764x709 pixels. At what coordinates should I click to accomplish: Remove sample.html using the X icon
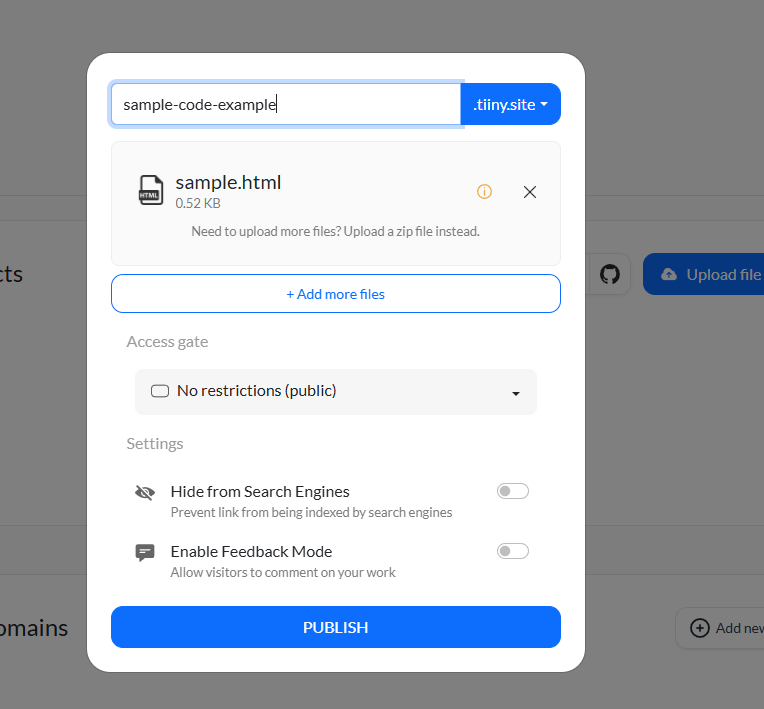pyautogui.click(x=530, y=192)
